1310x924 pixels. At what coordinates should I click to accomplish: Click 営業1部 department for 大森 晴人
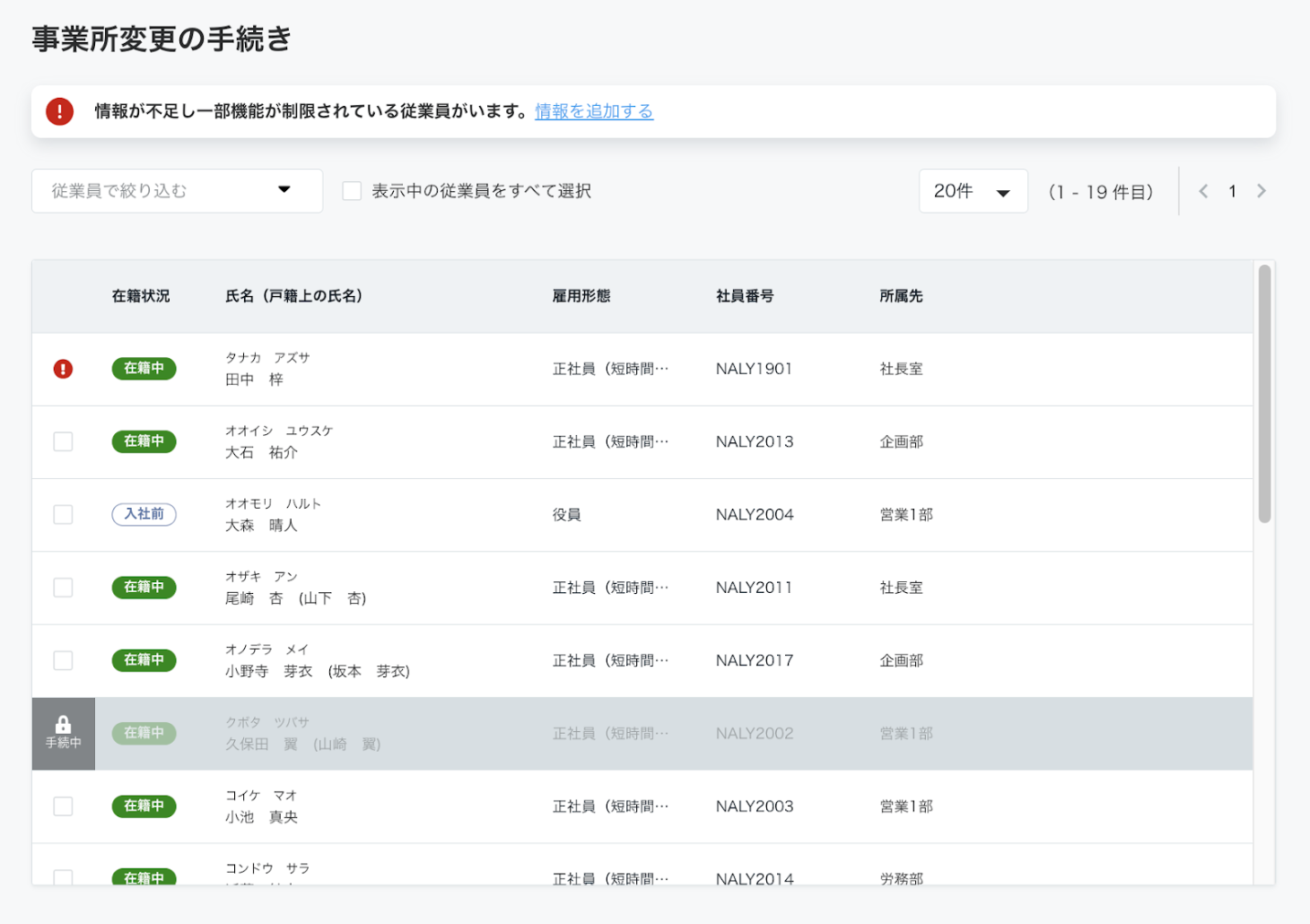(x=906, y=515)
